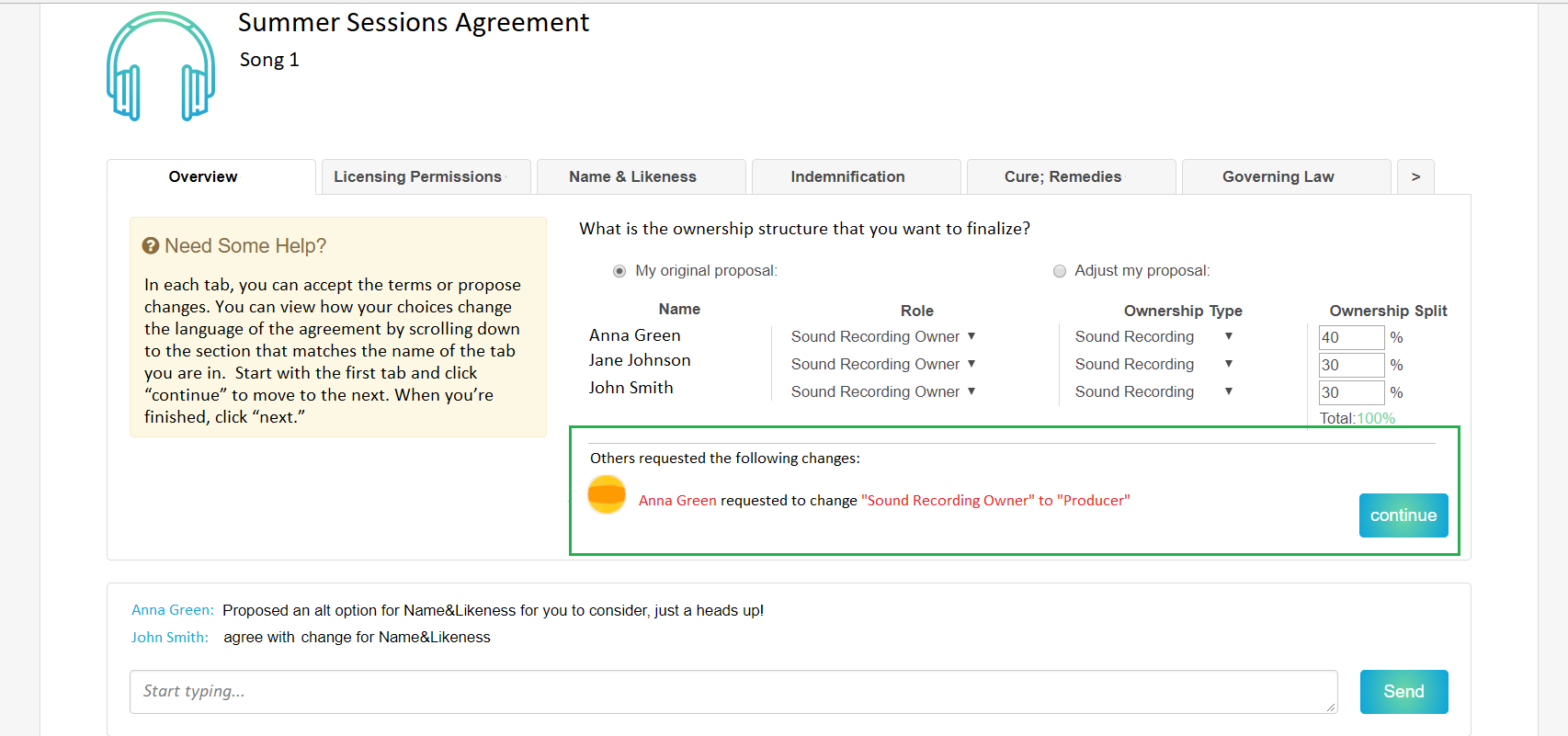Viewport: 1568px width, 736px height.
Task: Select the My original proposal option
Action: (x=619, y=271)
